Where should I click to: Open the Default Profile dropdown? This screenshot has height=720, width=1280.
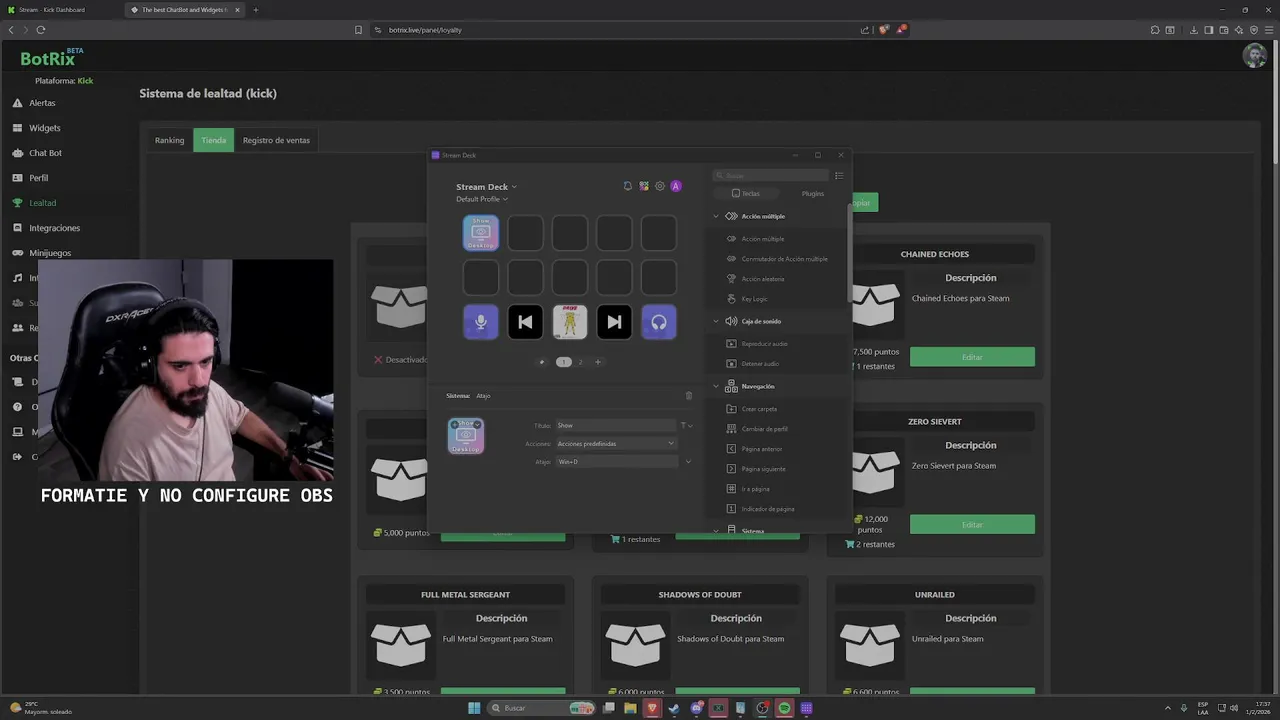pyautogui.click(x=482, y=199)
